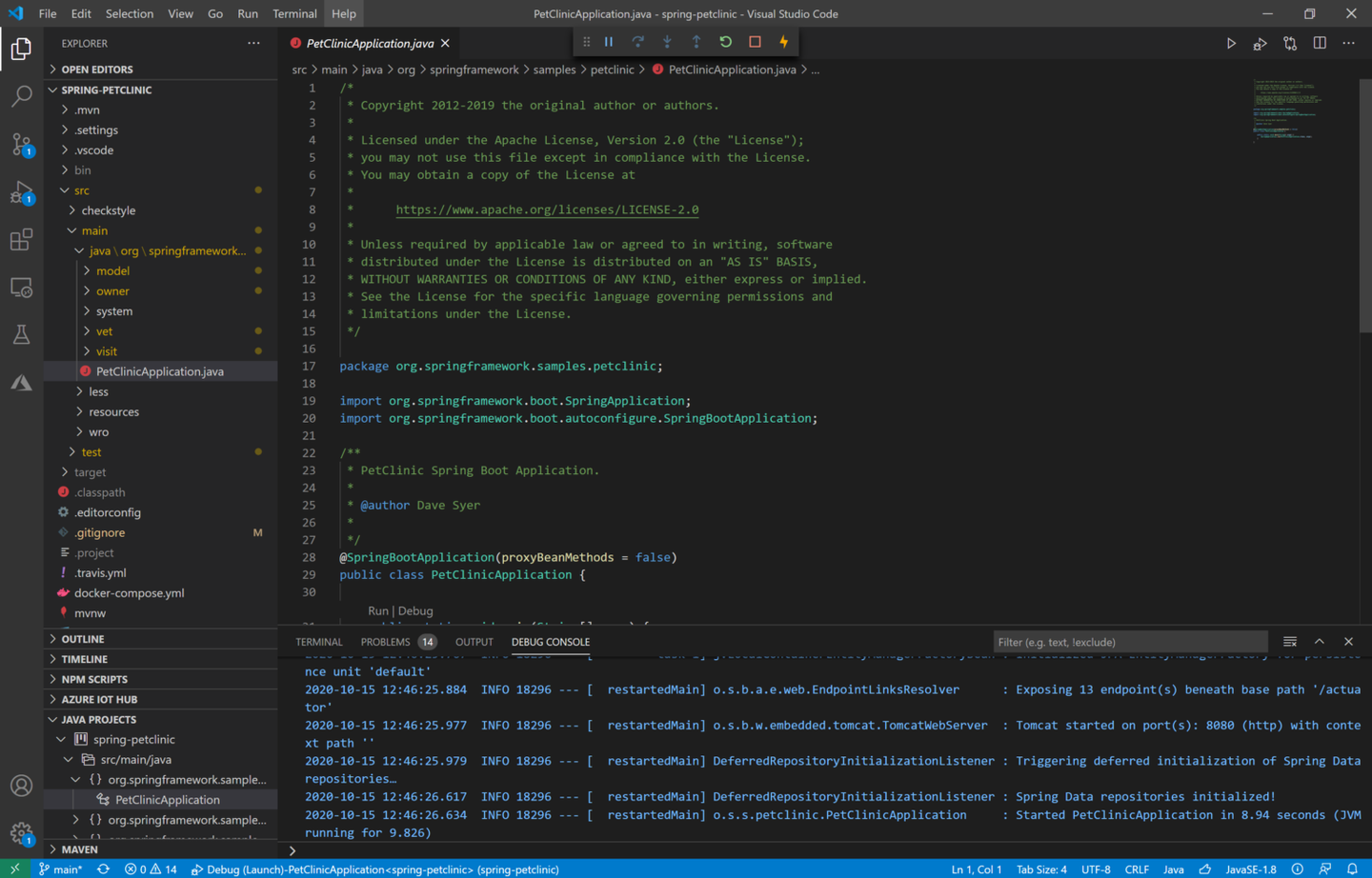Screen dimensions: 1372x878
Task: Open the Terminal menu
Action: [x=294, y=13]
